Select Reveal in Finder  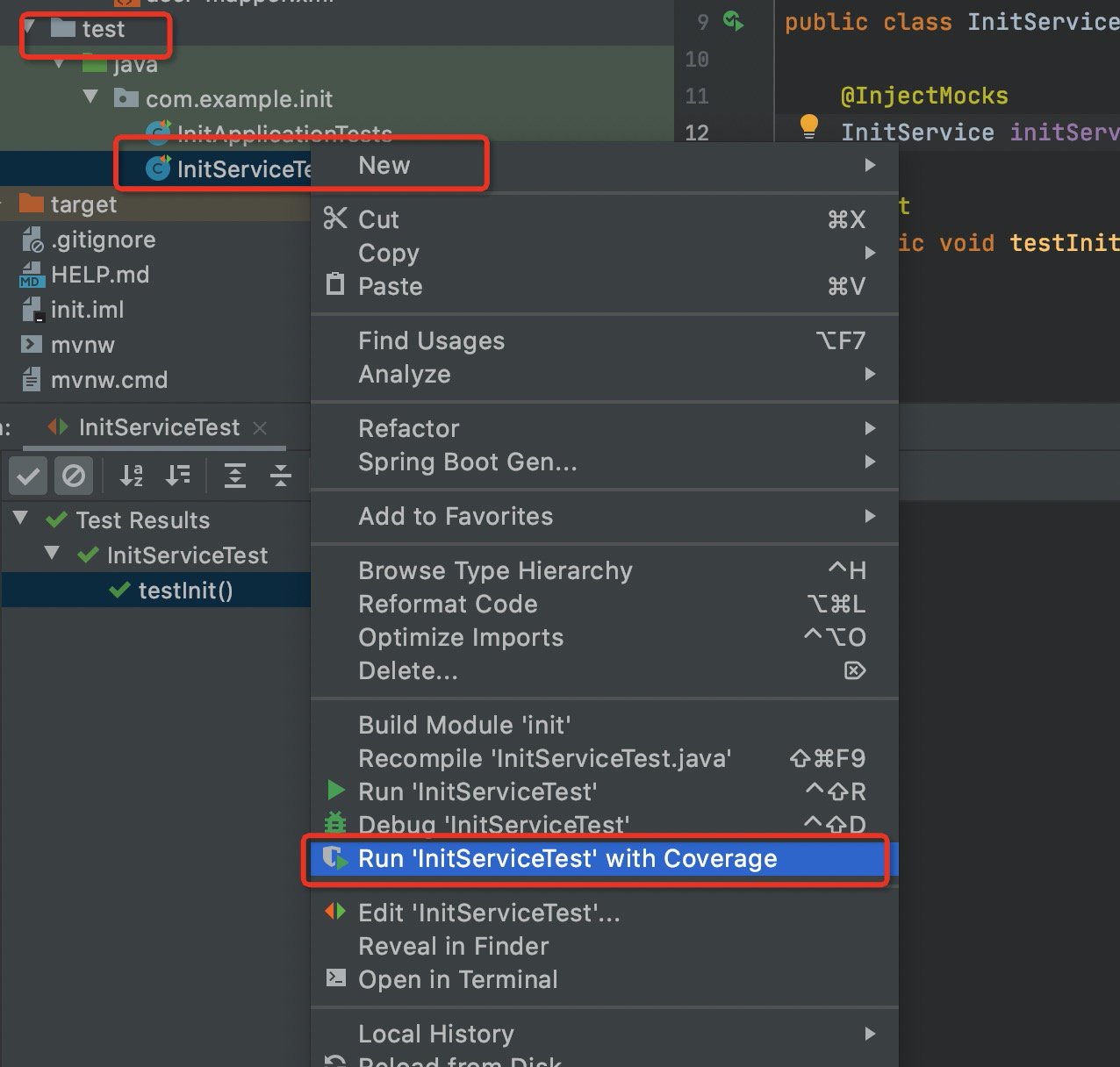point(605,946)
